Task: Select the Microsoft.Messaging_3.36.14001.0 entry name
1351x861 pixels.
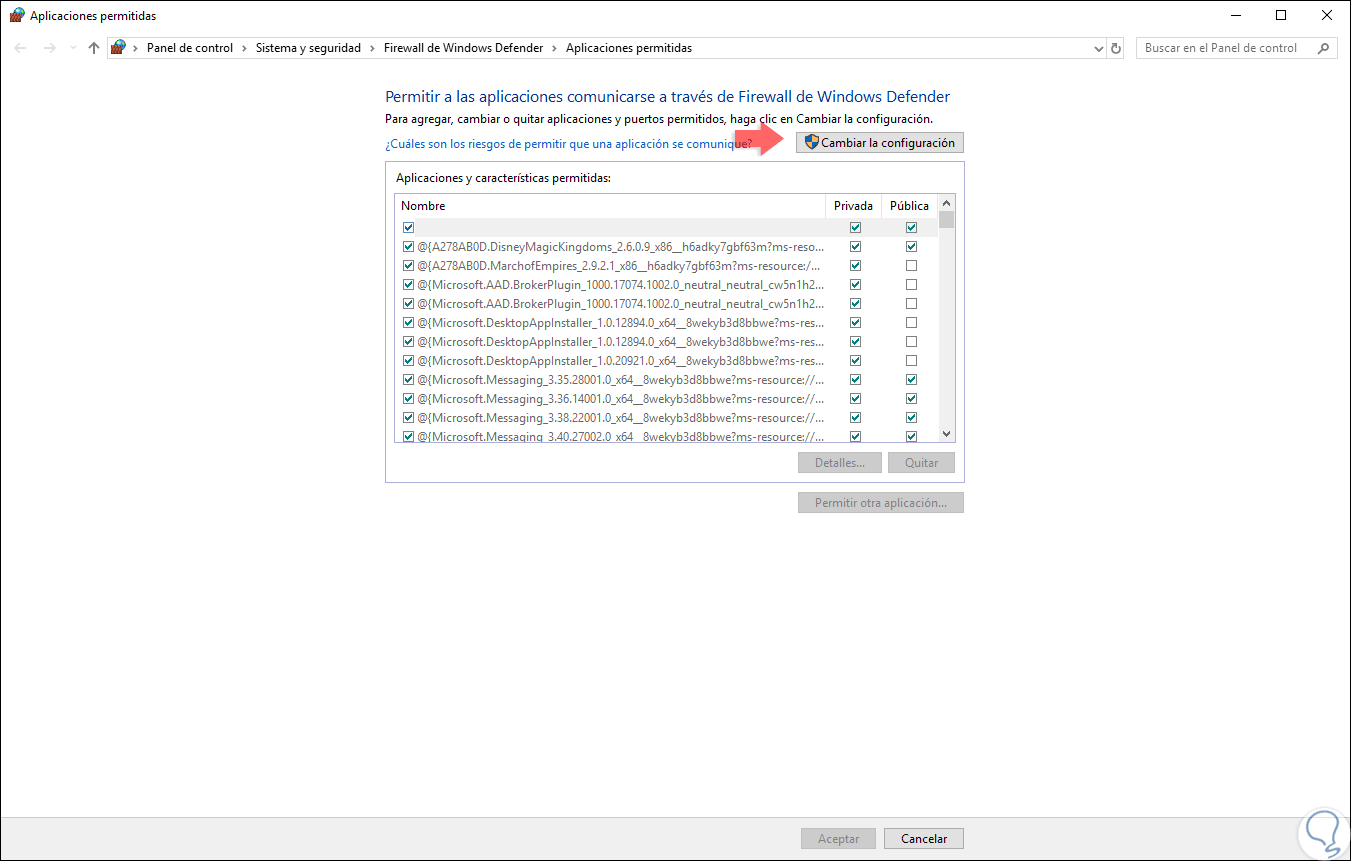Action: coord(621,399)
